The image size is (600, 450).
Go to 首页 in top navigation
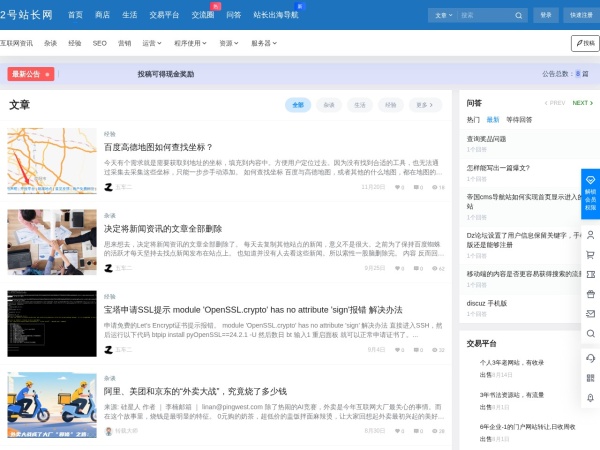(75, 15)
